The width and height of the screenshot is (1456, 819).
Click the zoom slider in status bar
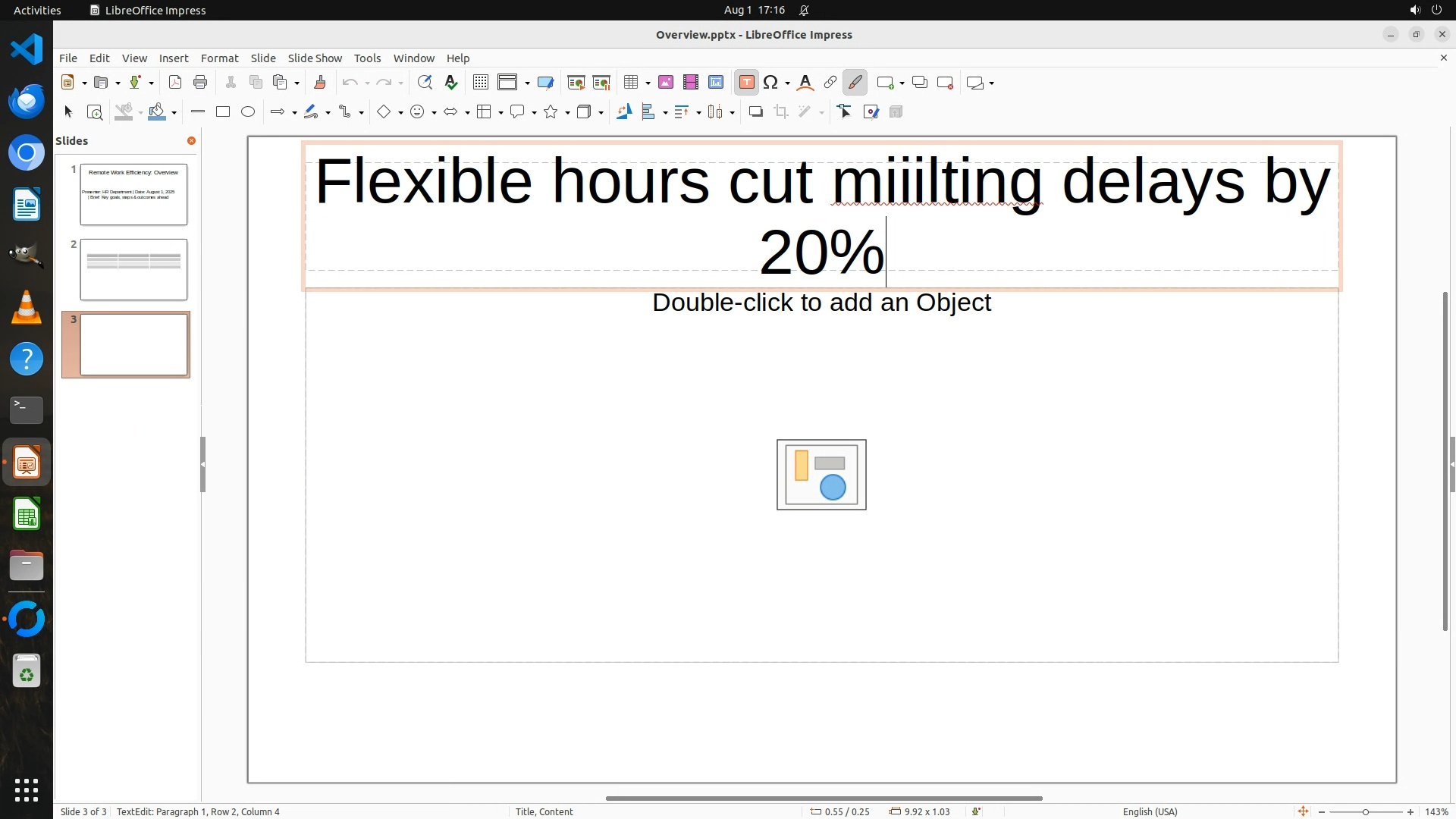pos(1365,812)
